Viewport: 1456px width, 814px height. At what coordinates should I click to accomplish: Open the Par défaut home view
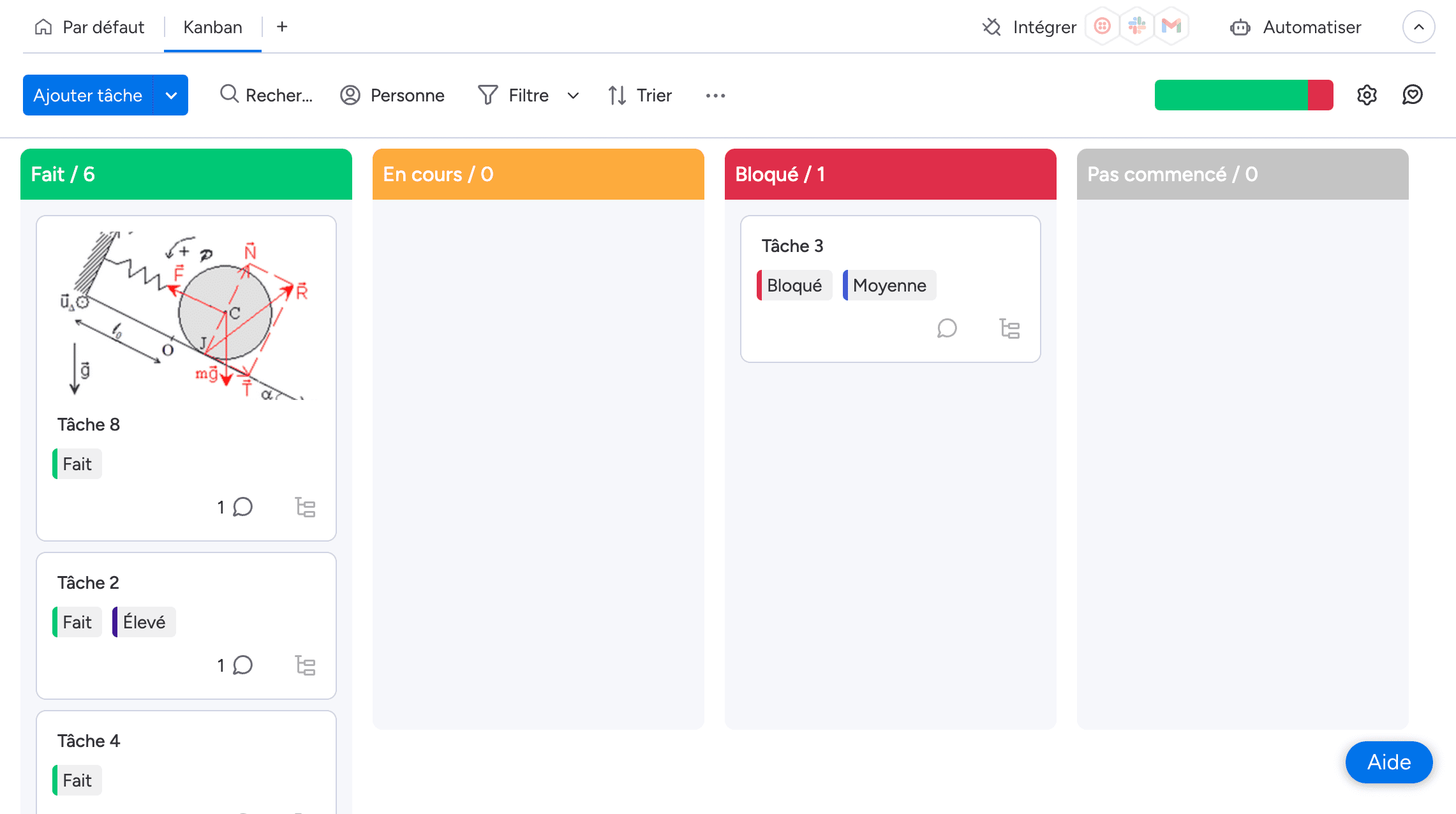89,27
